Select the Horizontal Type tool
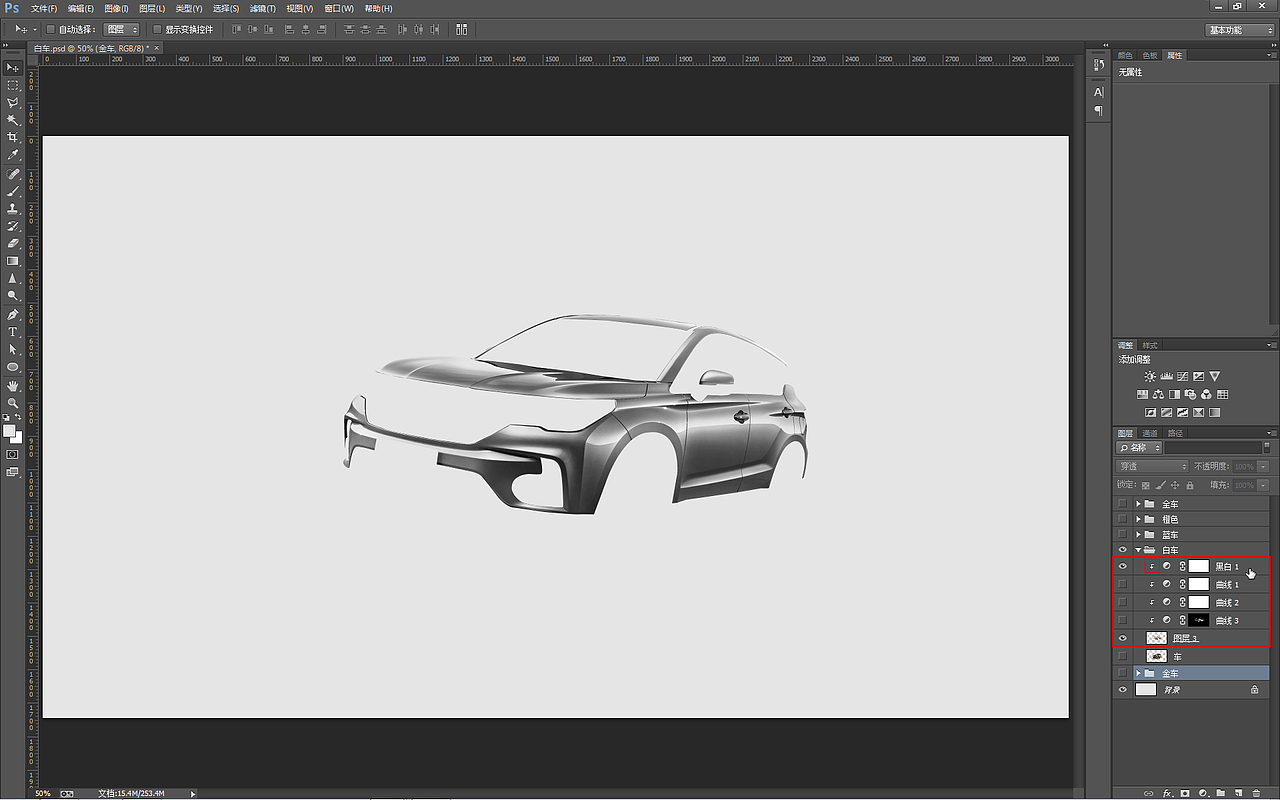This screenshot has height=800, width=1280. tap(13, 332)
